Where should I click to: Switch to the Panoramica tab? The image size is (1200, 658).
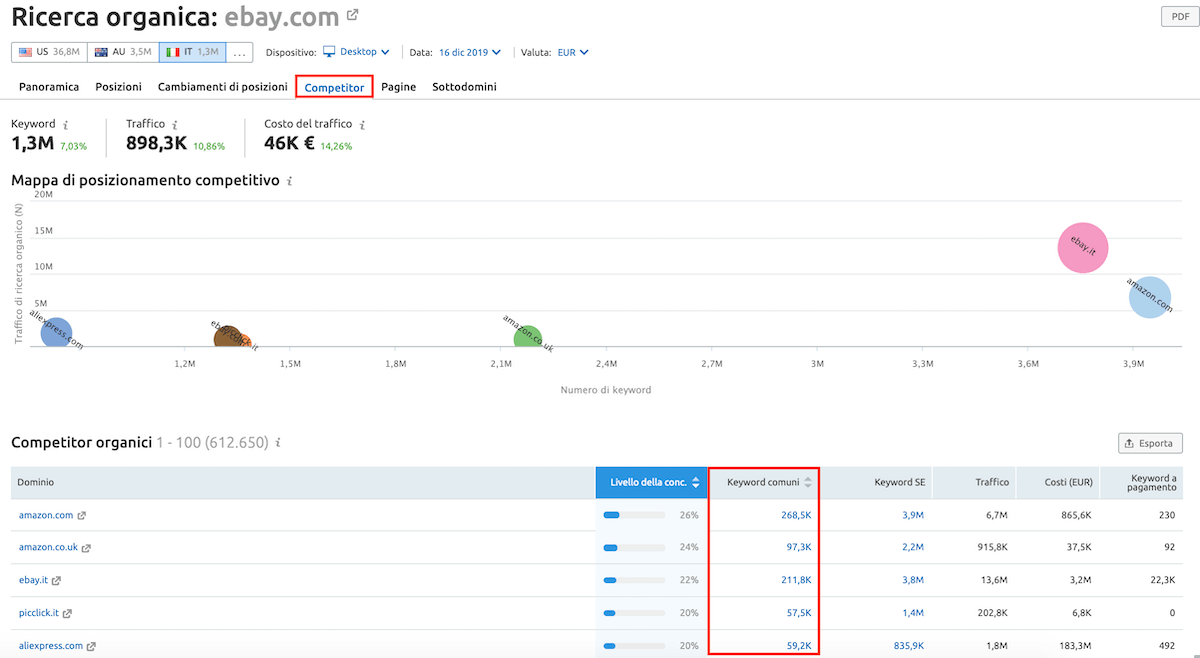click(x=48, y=87)
